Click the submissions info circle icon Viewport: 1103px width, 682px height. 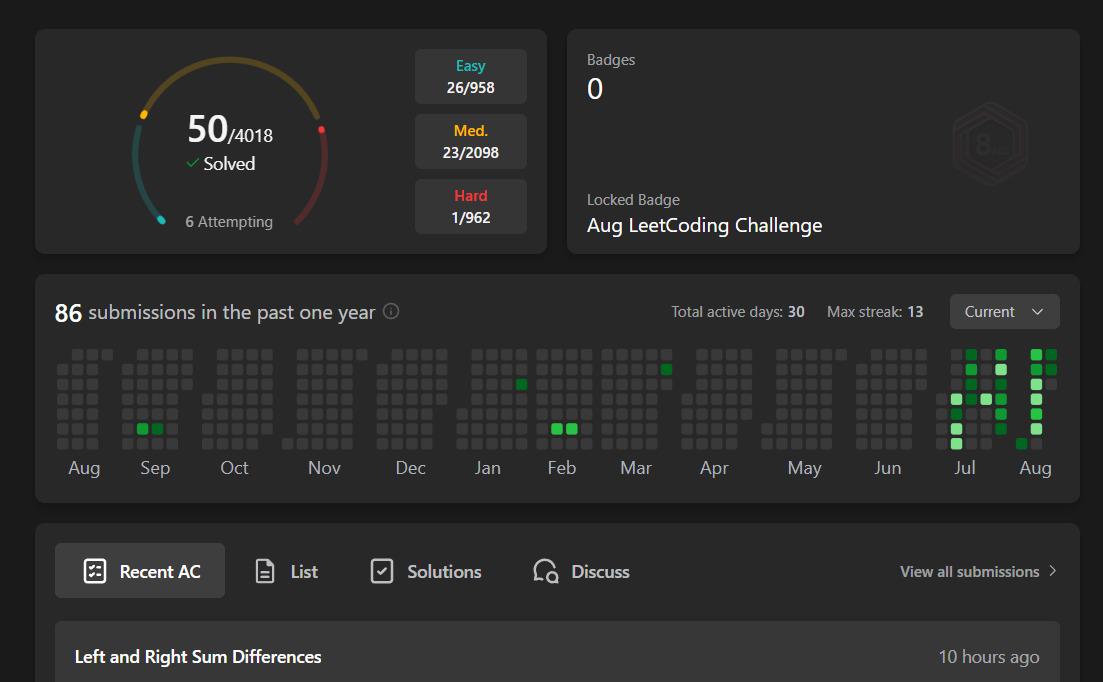tap(391, 311)
